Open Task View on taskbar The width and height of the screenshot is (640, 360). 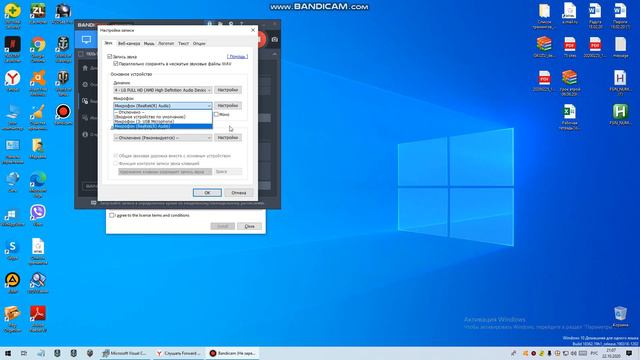pos(24,353)
